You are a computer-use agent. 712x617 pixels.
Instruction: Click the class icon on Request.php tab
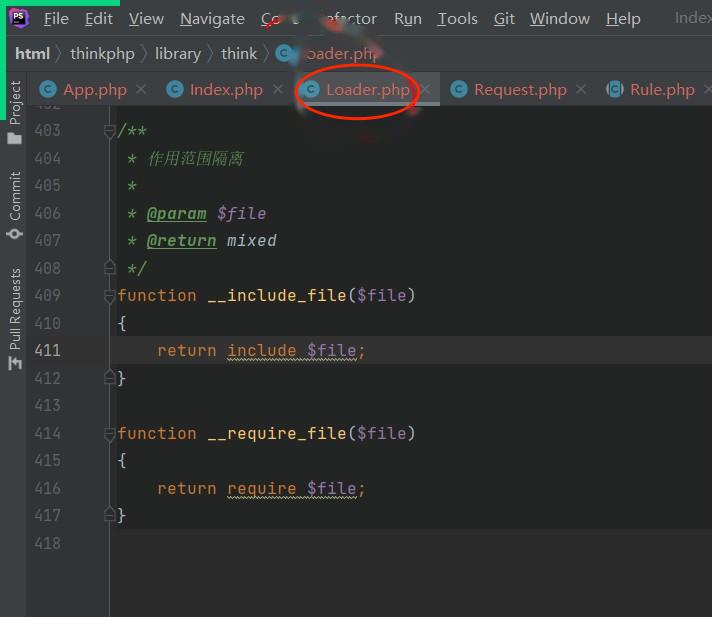459,89
